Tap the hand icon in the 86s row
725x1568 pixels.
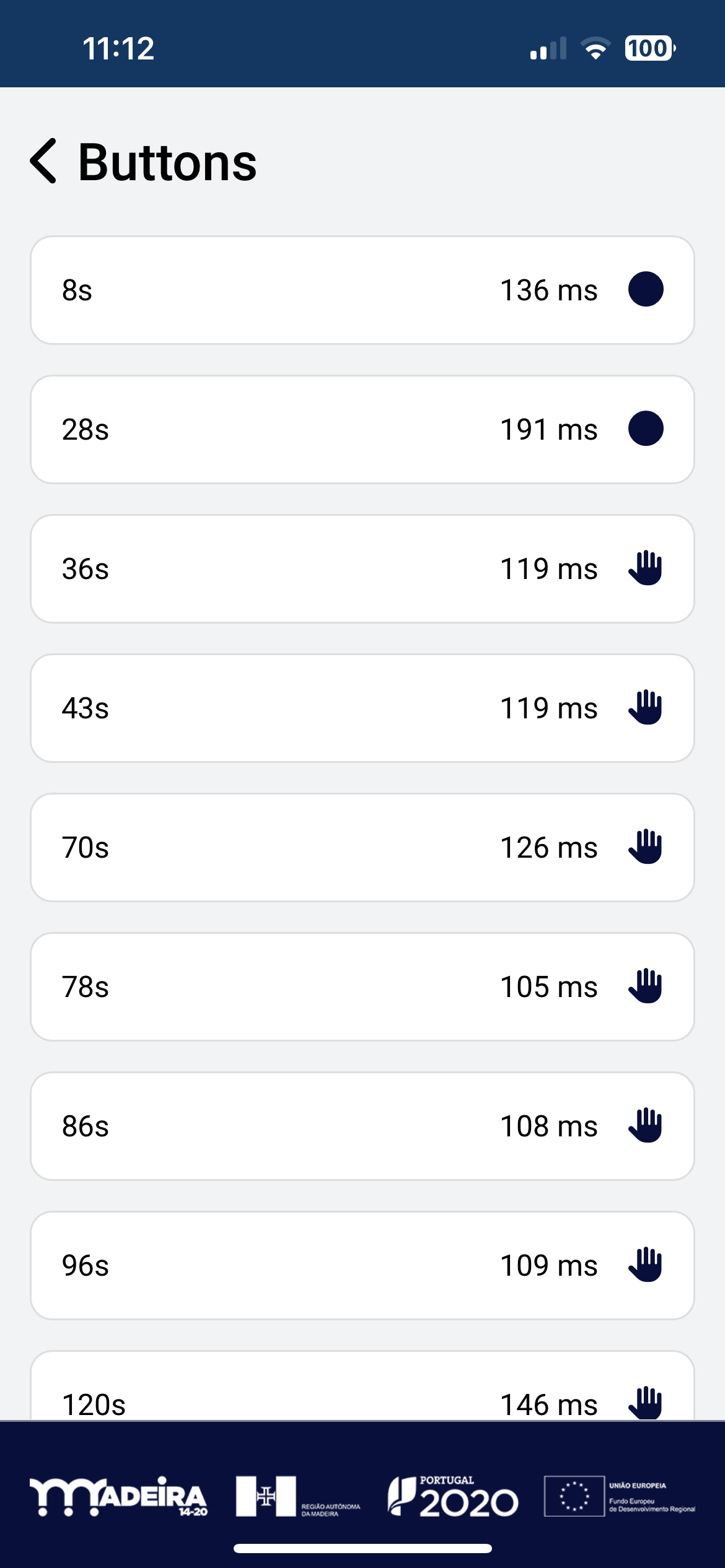point(646,1125)
